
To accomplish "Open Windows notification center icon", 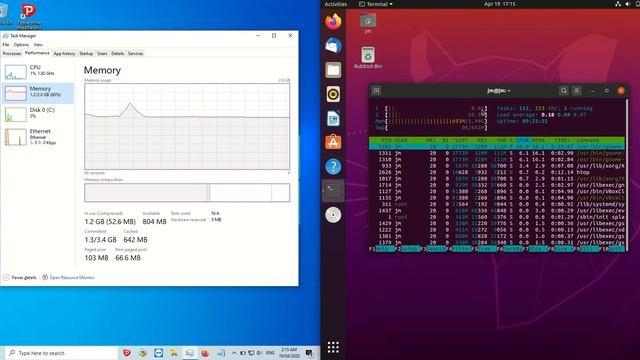I will pyautogui.click(x=309, y=353).
